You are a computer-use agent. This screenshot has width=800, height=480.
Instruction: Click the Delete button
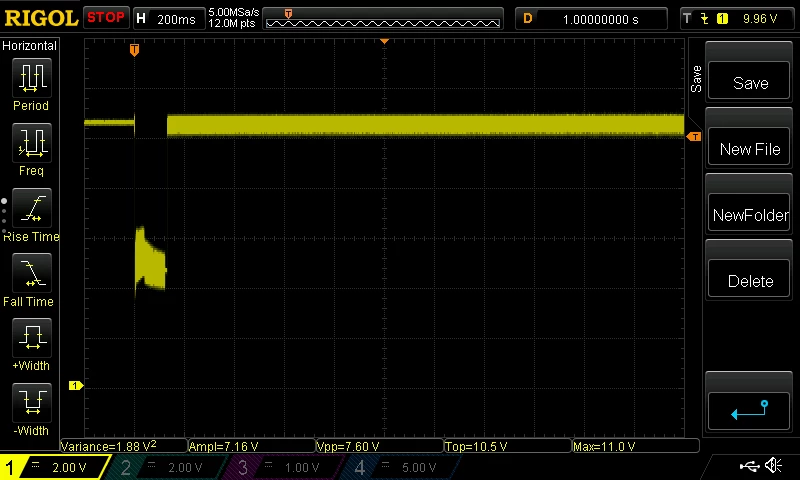749,280
